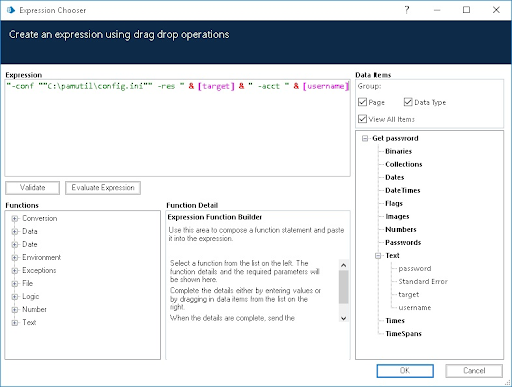This screenshot has width=512, height=387.
Task: Select the DateTimes data item group
Action: pos(403,190)
